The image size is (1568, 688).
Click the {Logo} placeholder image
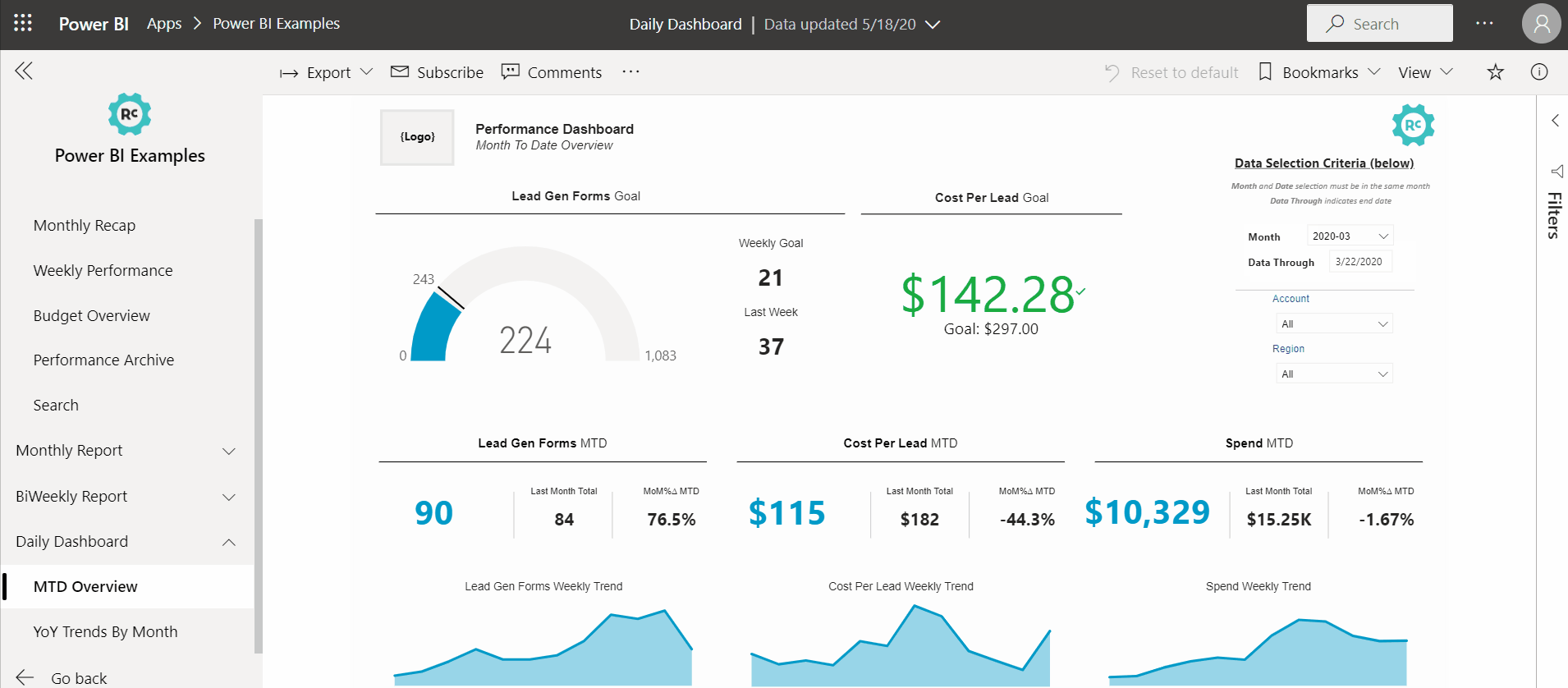417,137
